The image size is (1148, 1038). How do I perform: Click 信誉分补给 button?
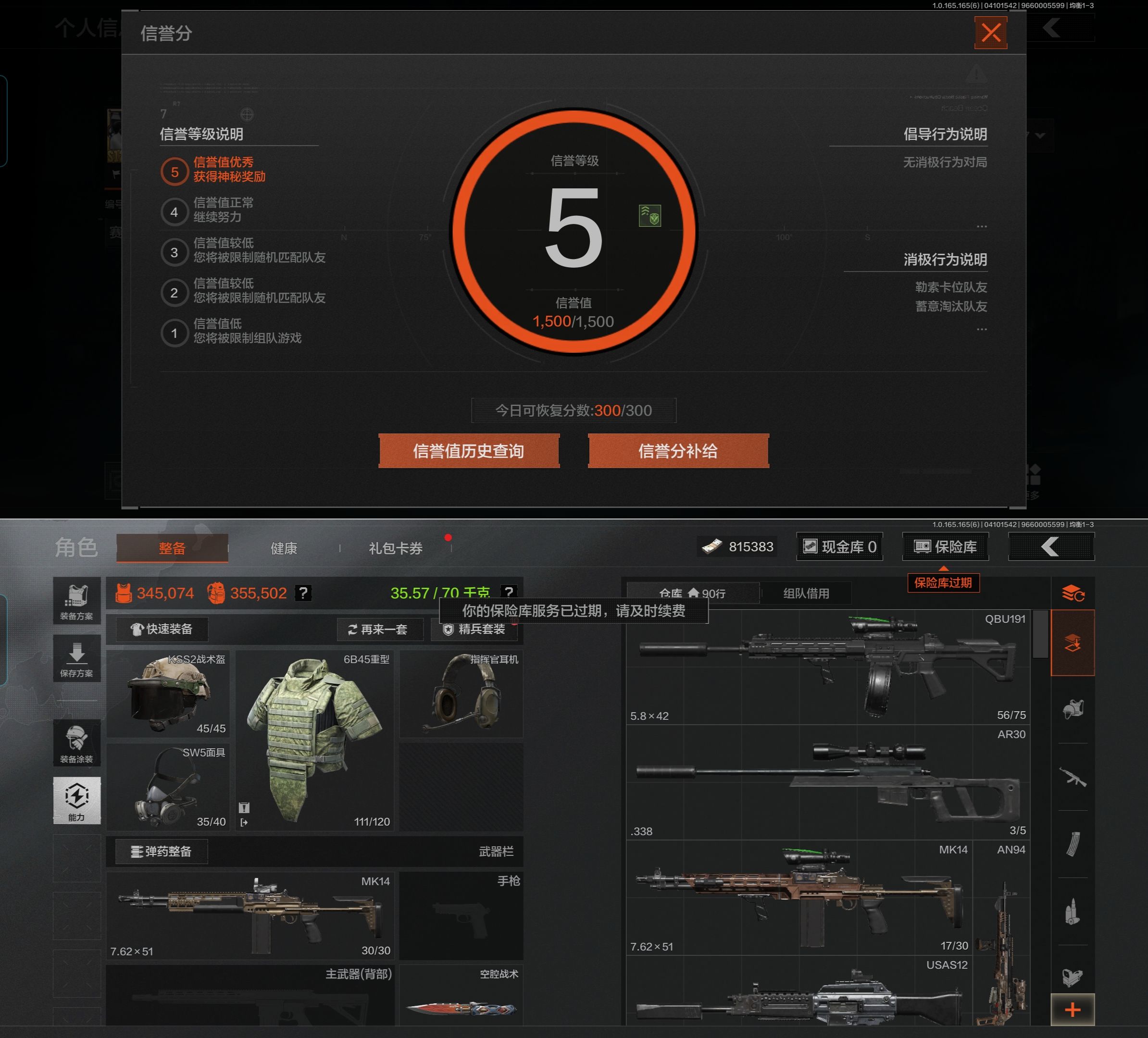(x=678, y=451)
